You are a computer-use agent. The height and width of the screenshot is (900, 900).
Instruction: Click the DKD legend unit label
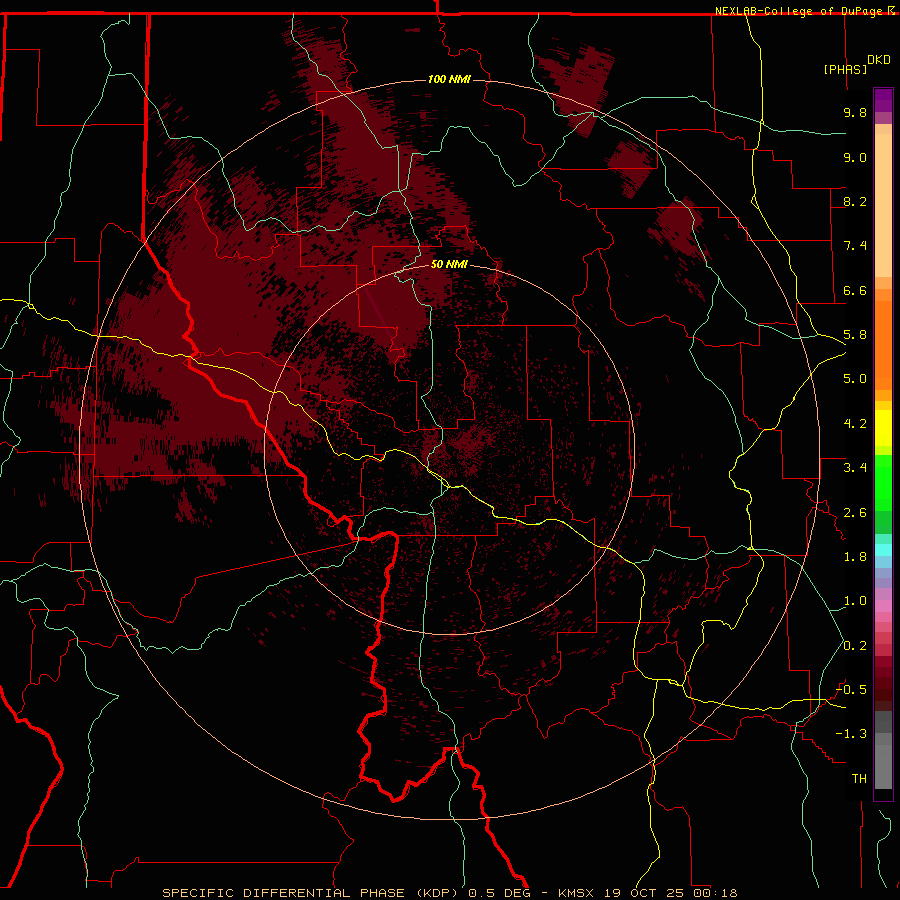(x=879, y=60)
